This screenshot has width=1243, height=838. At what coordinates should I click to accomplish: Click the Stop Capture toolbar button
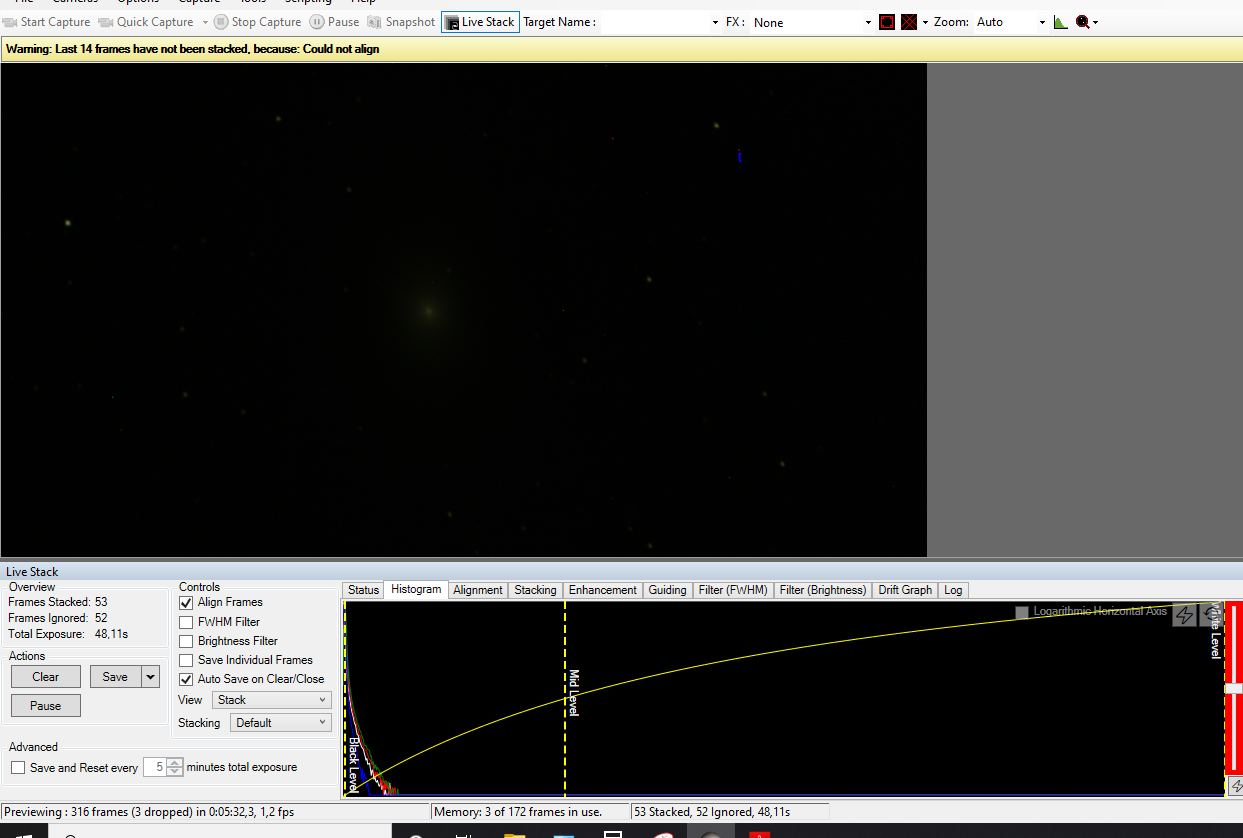[x=257, y=22]
